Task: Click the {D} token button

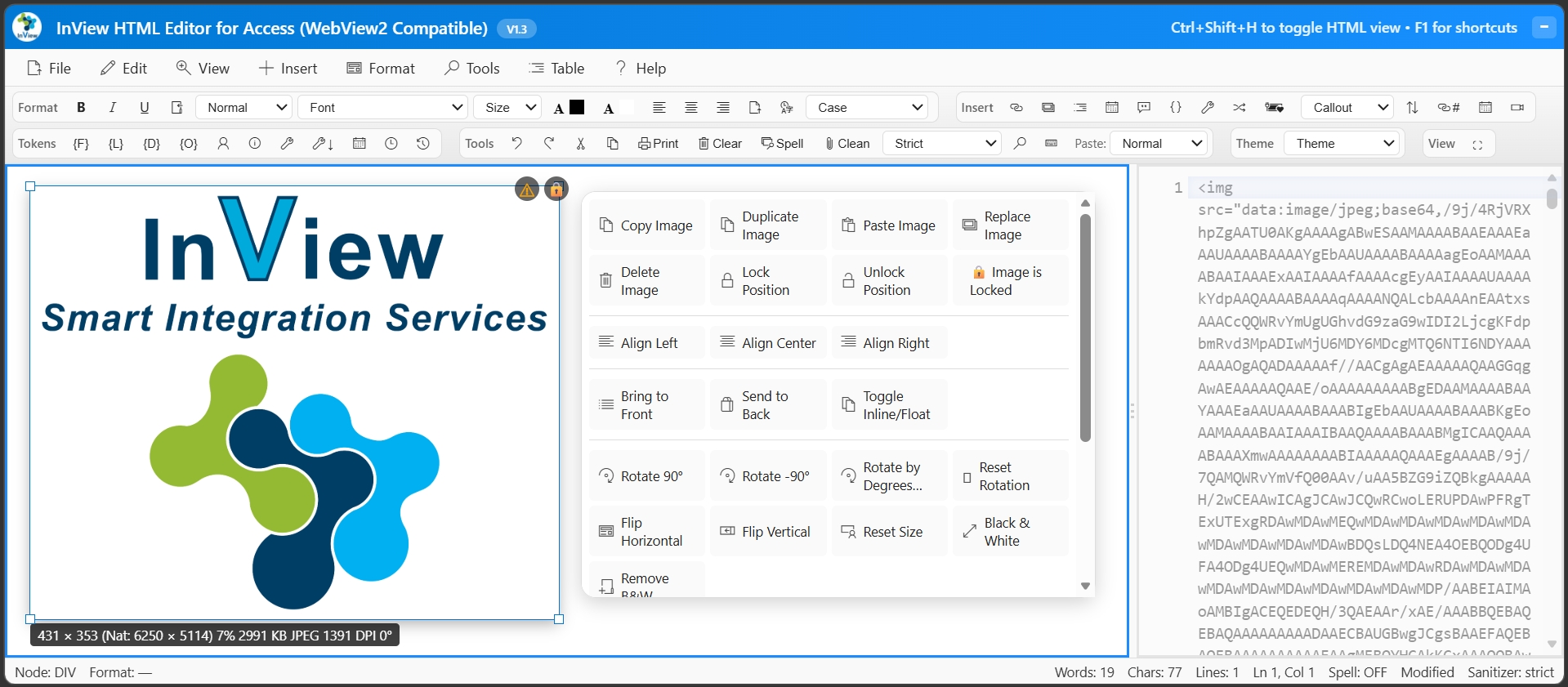Action: 151,144
